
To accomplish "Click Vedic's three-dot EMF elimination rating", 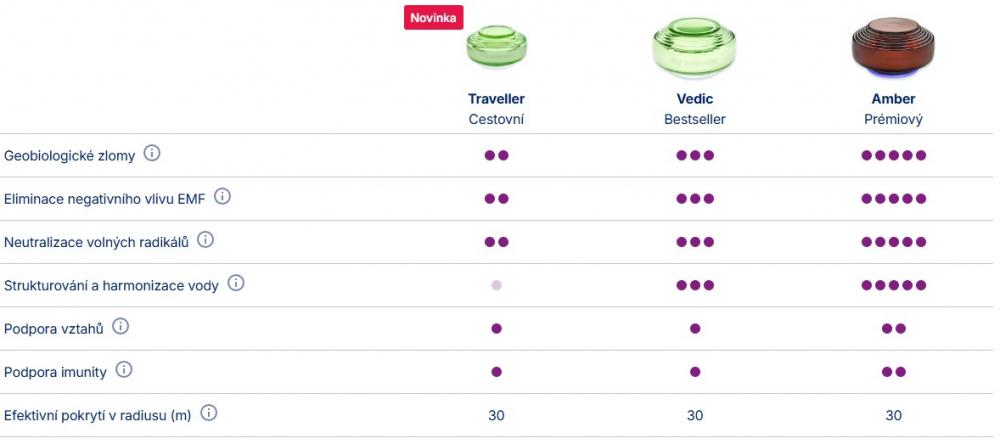I will (695, 199).
